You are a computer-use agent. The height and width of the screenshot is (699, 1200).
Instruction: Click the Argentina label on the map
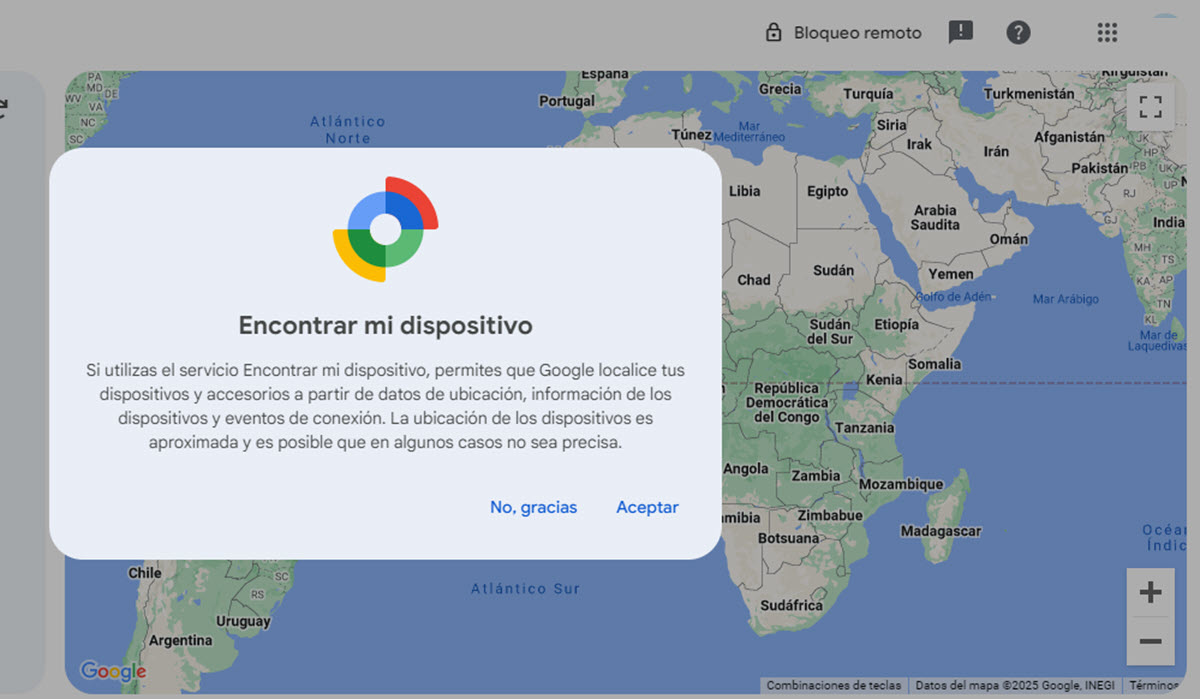coord(181,640)
